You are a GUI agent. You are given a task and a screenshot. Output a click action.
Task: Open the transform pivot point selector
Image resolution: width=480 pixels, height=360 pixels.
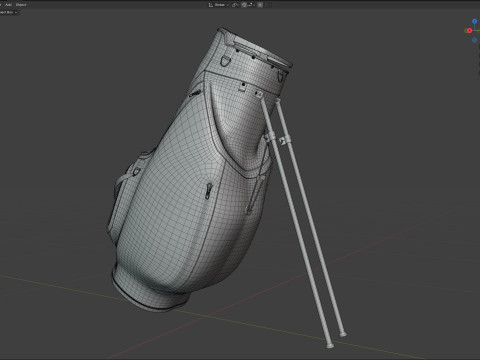[235, 5]
